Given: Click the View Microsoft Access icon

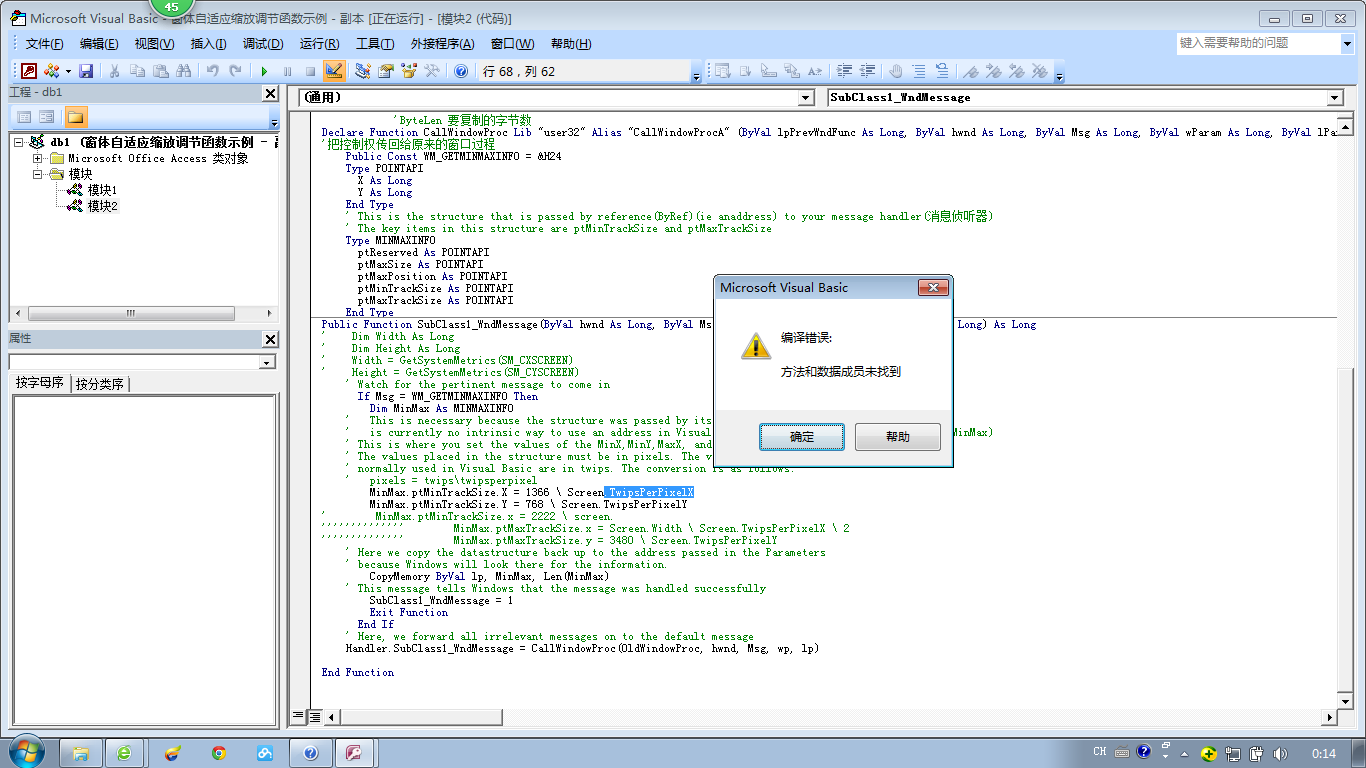Looking at the screenshot, I should point(29,71).
